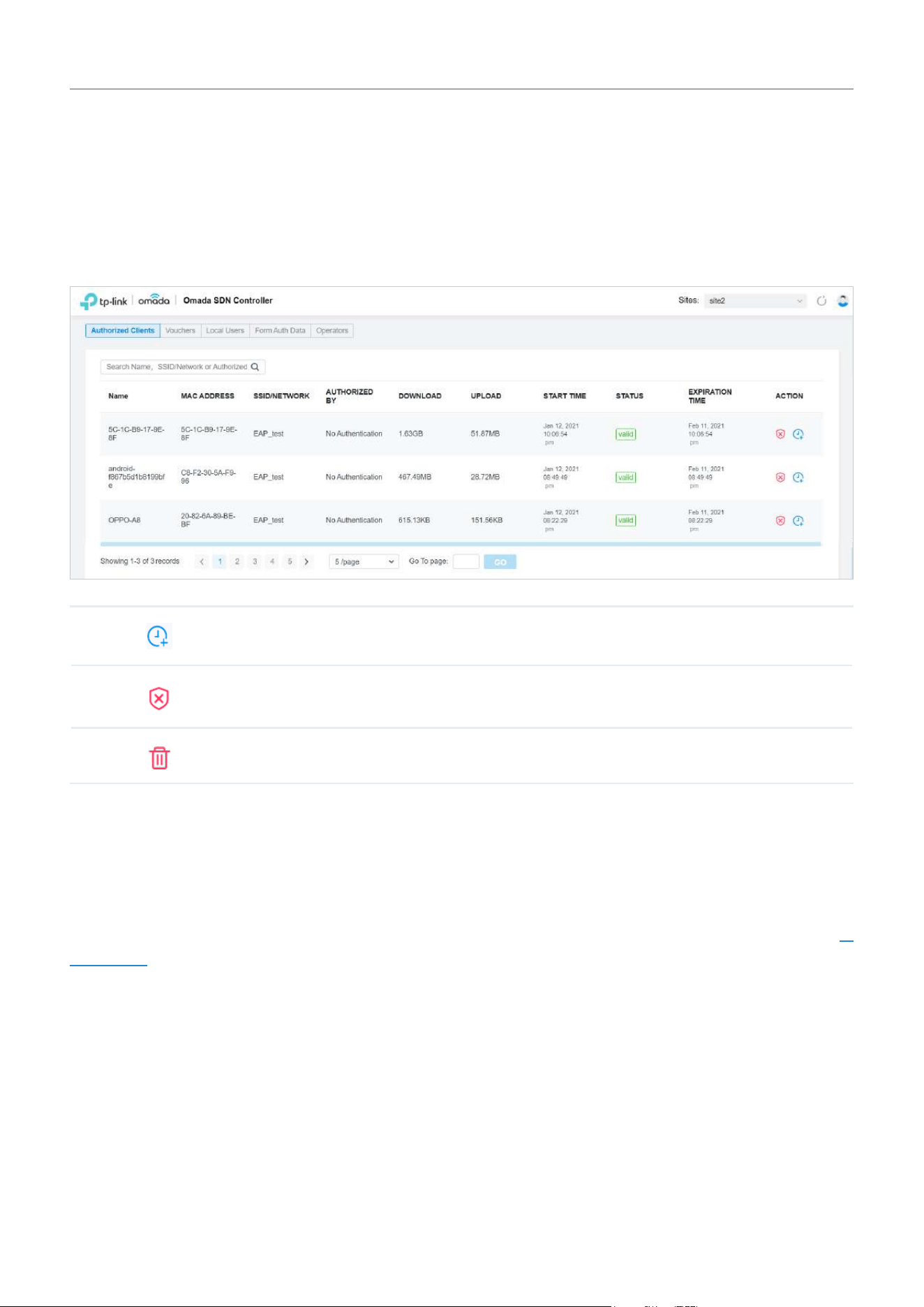The height and width of the screenshot is (1307, 924).
Task: Go to next page arrow
Action: [306, 561]
